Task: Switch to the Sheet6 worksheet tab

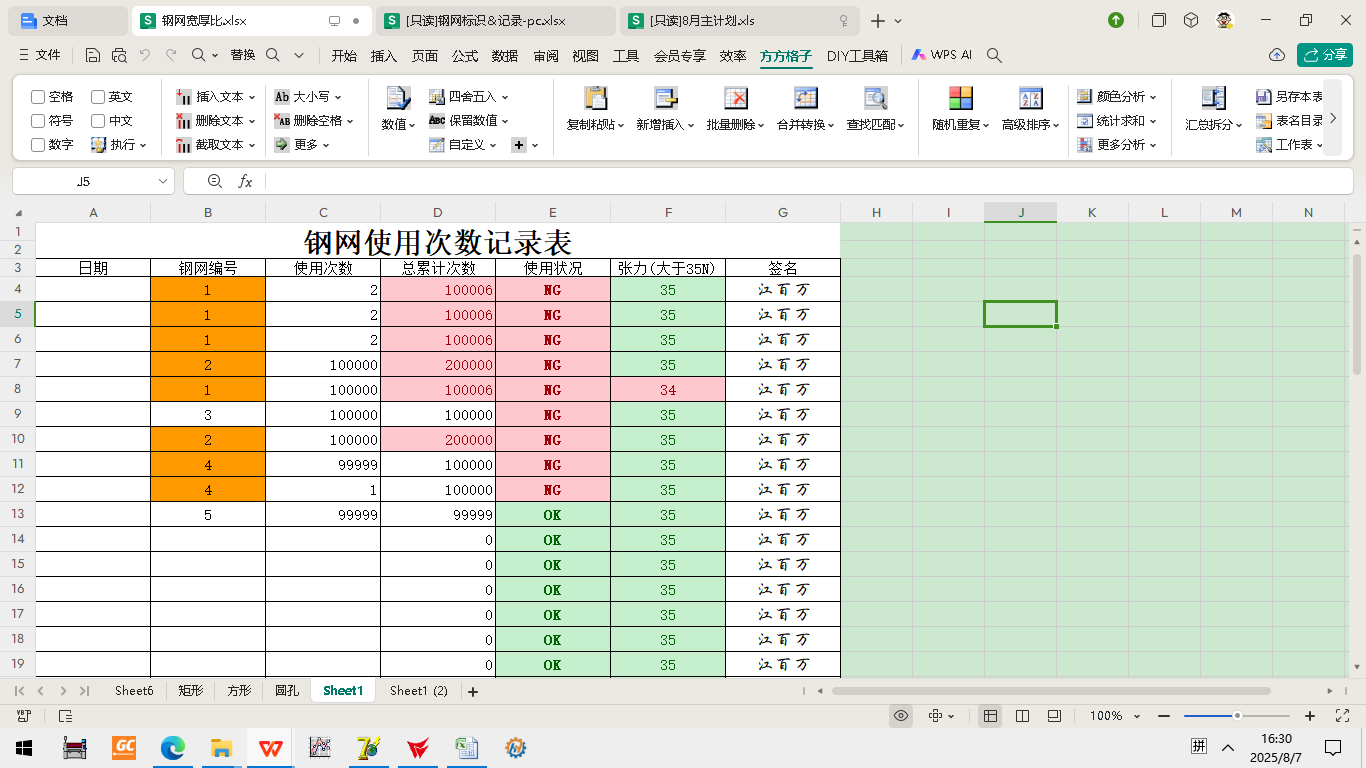Action: [134, 691]
